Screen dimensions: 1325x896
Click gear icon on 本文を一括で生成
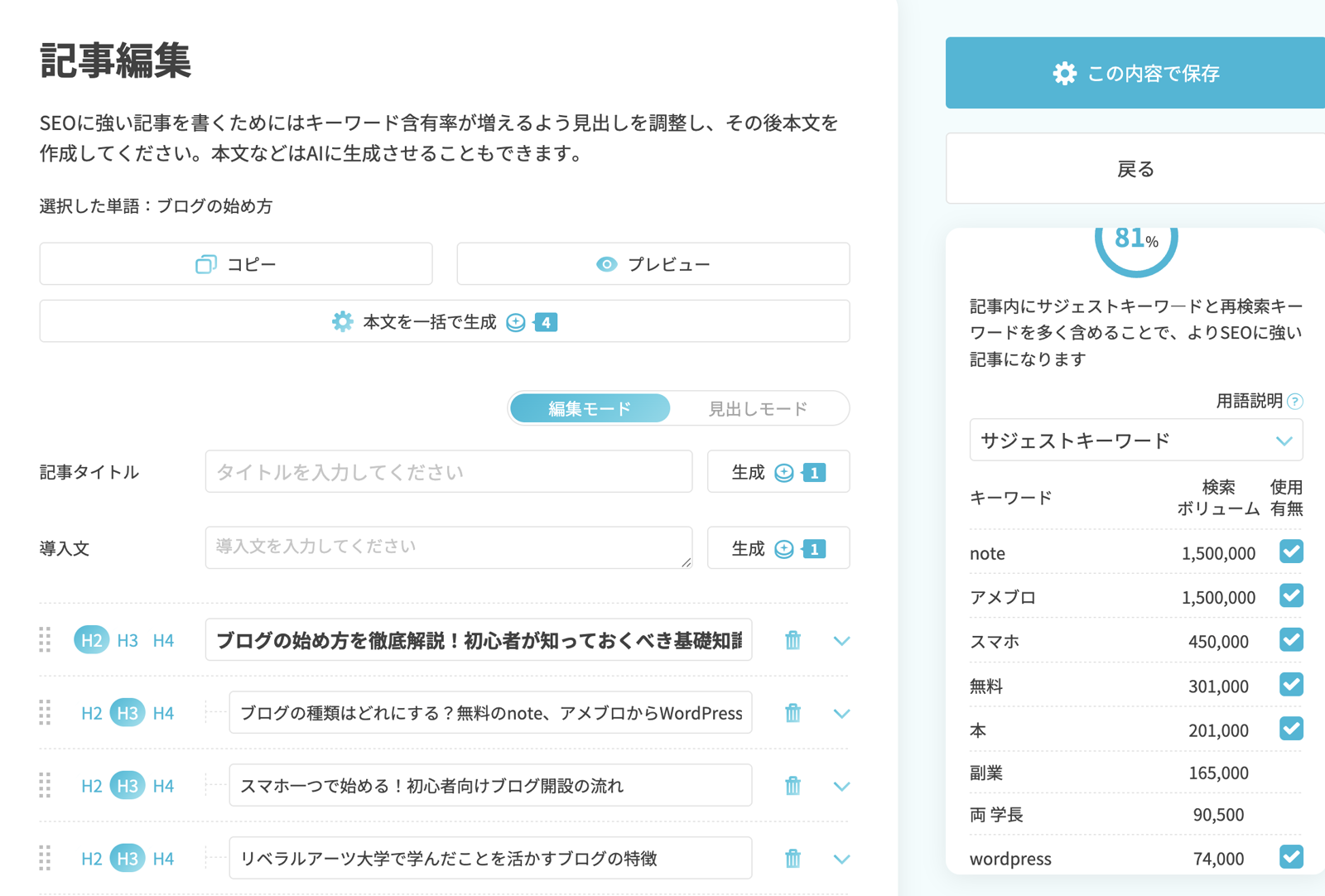click(343, 322)
